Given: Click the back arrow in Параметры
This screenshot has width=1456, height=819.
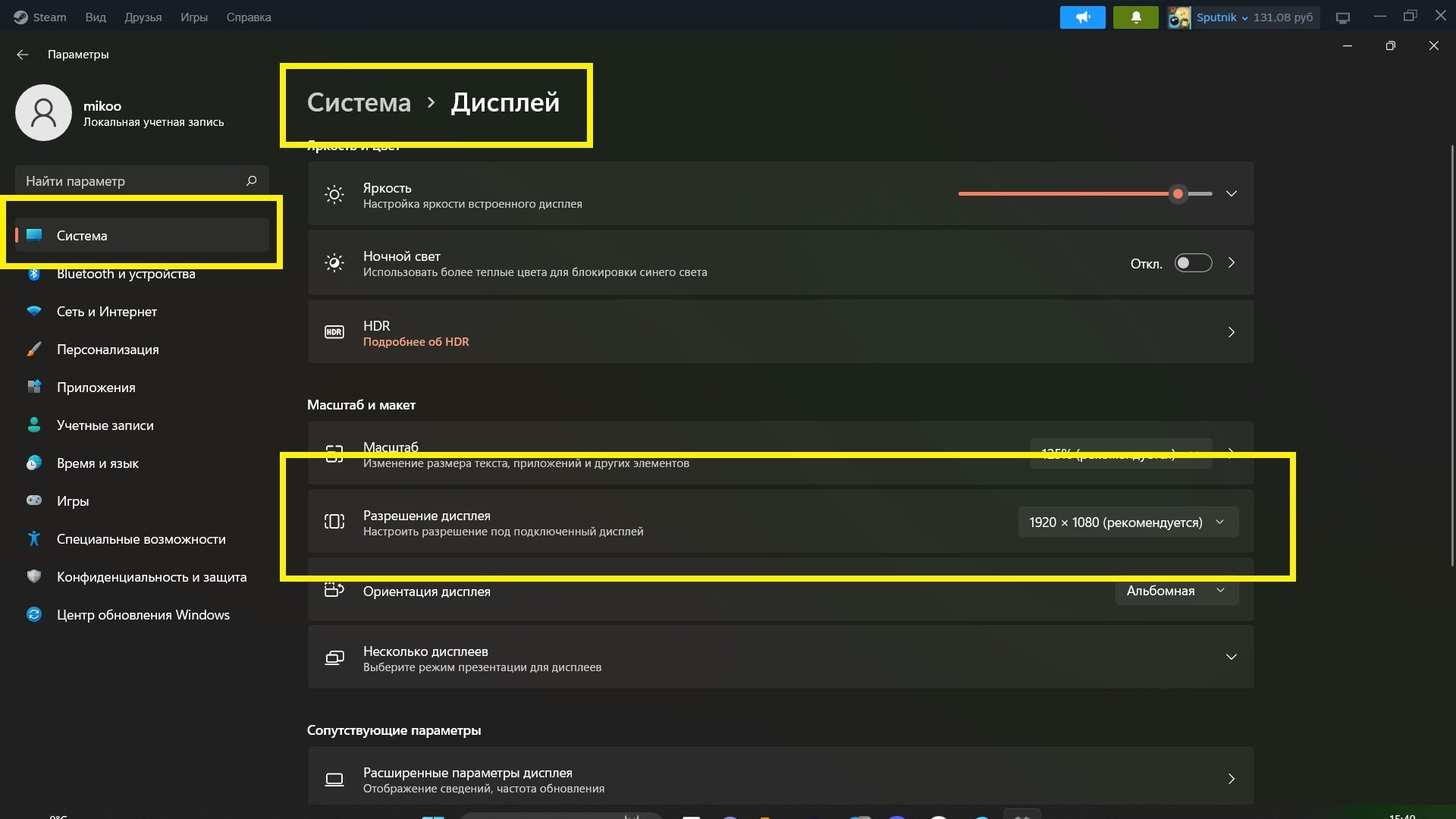Looking at the screenshot, I should (x=23, y=55).
